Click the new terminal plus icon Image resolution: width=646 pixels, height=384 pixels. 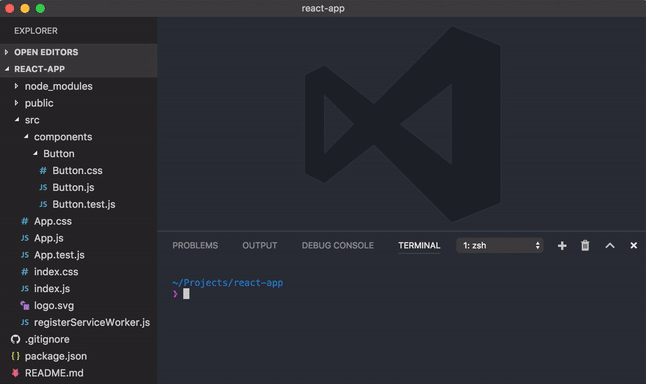coord(562,246)
